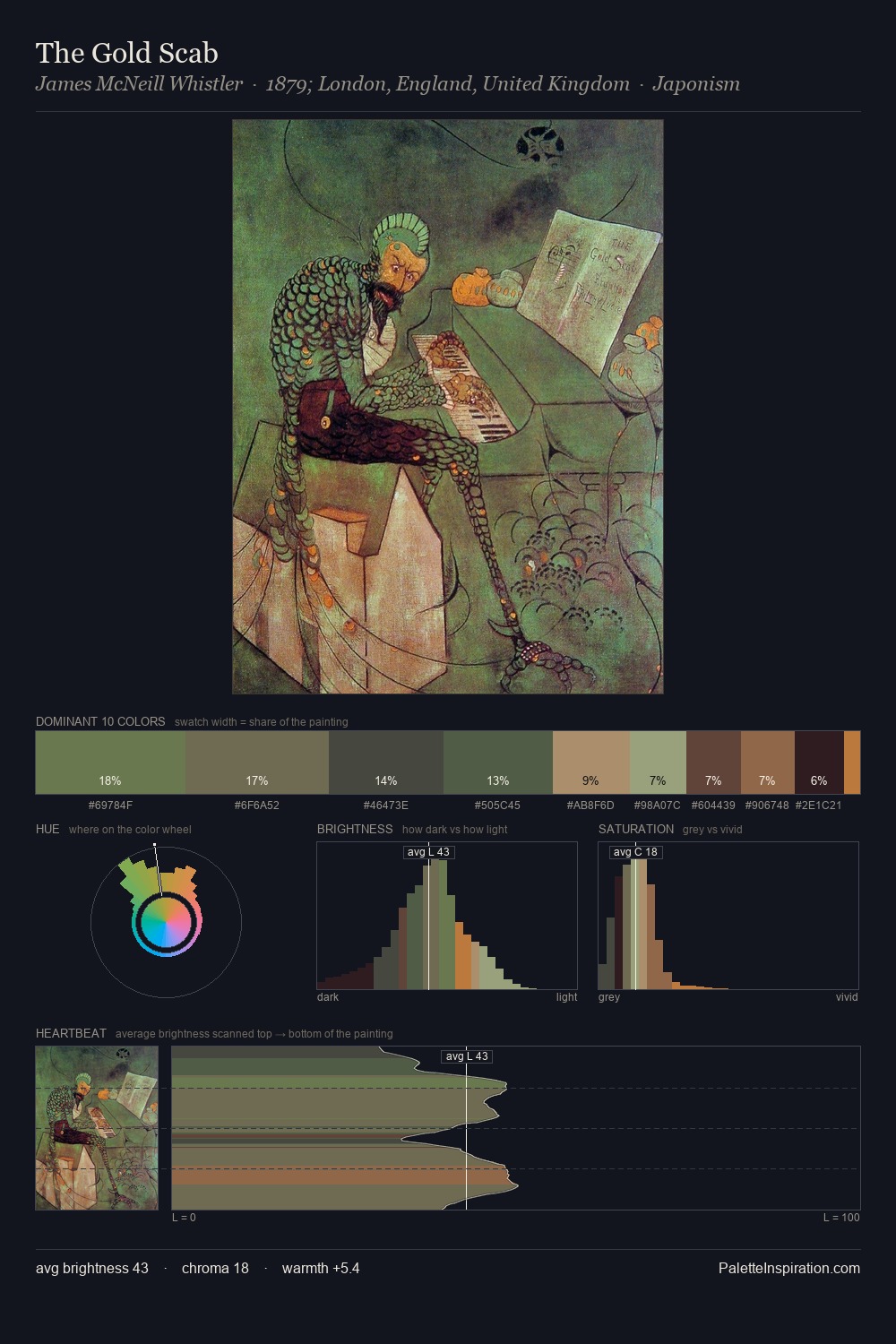Click the 'HEARTBEAT' section heading

[x=71, y=1033]
